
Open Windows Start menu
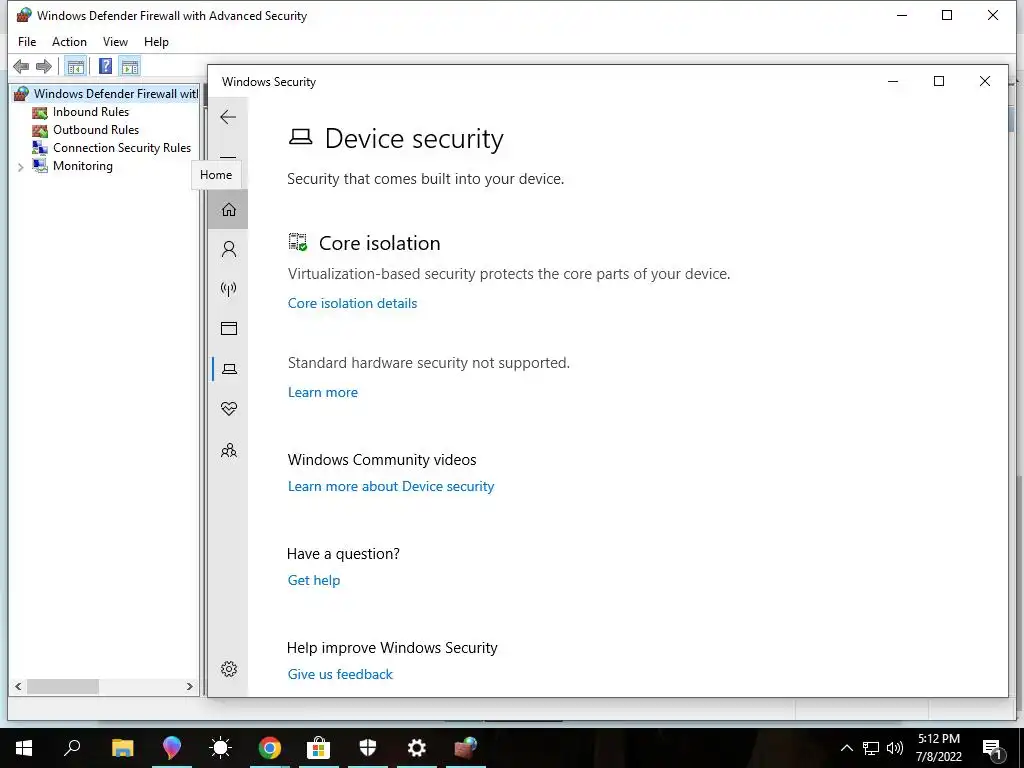click(24, 748)
